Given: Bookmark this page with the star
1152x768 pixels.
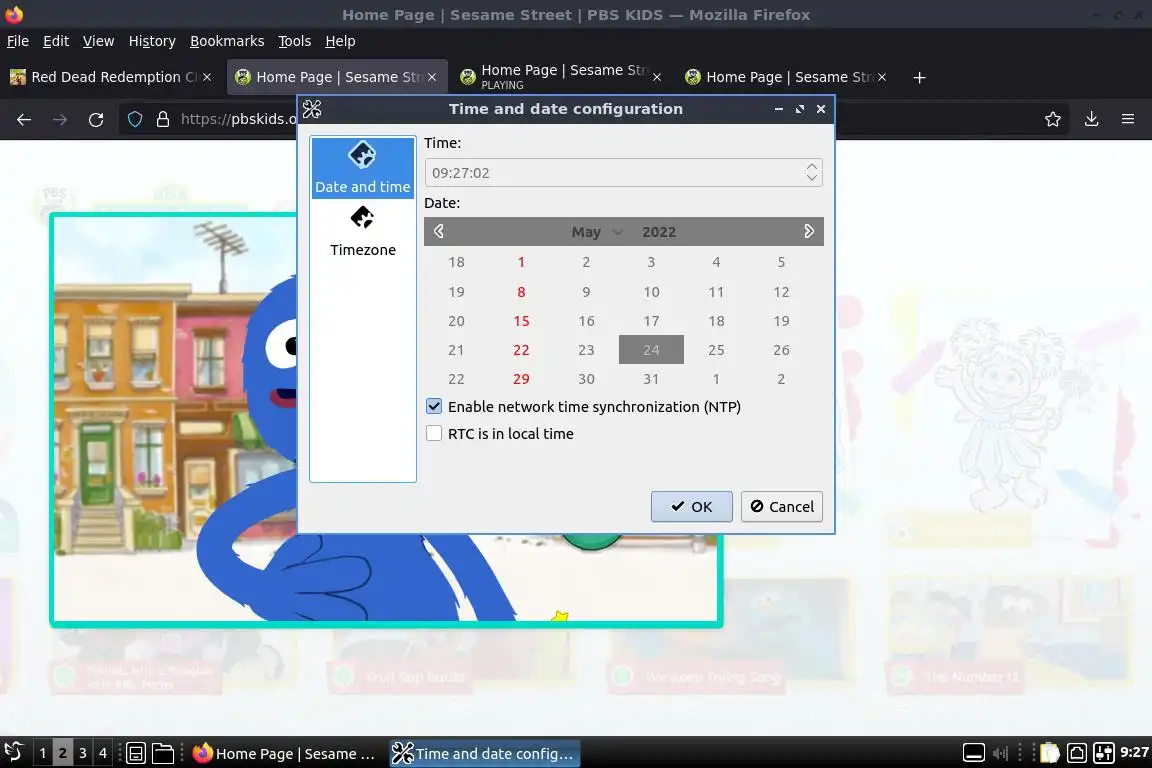Looking at the screenshot, I should coord(1053,119).
